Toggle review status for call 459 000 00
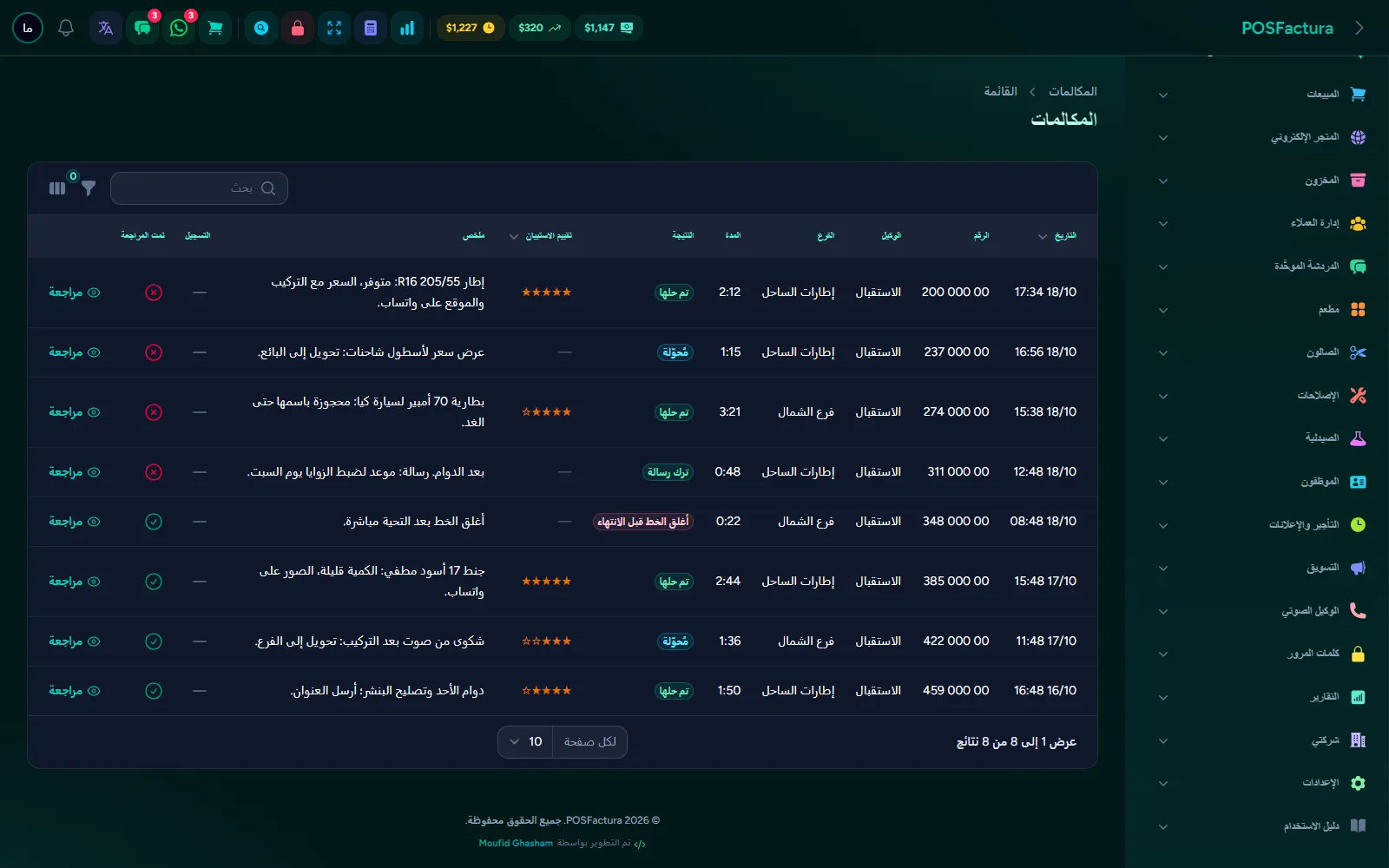The image size is (1389, 868). [x=154, y=691]
